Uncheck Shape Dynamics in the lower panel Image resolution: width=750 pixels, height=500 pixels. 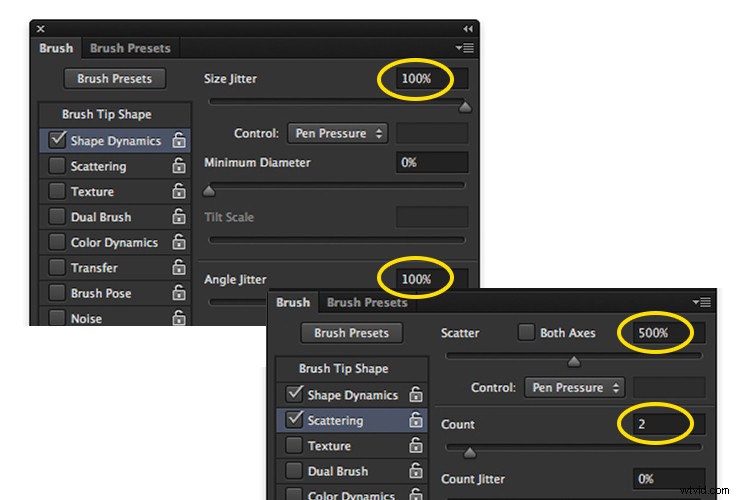point(294,394)
